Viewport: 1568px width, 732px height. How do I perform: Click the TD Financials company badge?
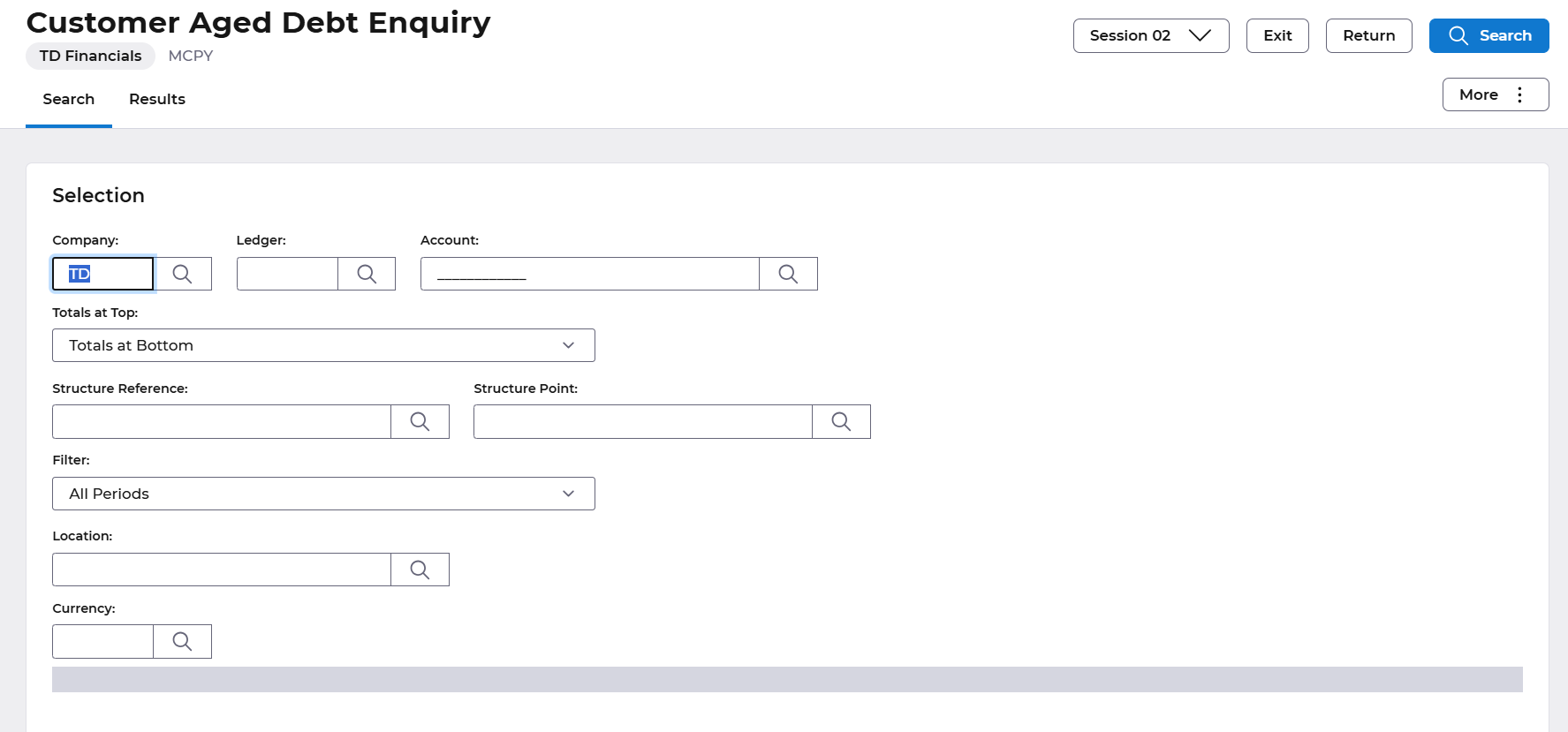click(90, 56)
